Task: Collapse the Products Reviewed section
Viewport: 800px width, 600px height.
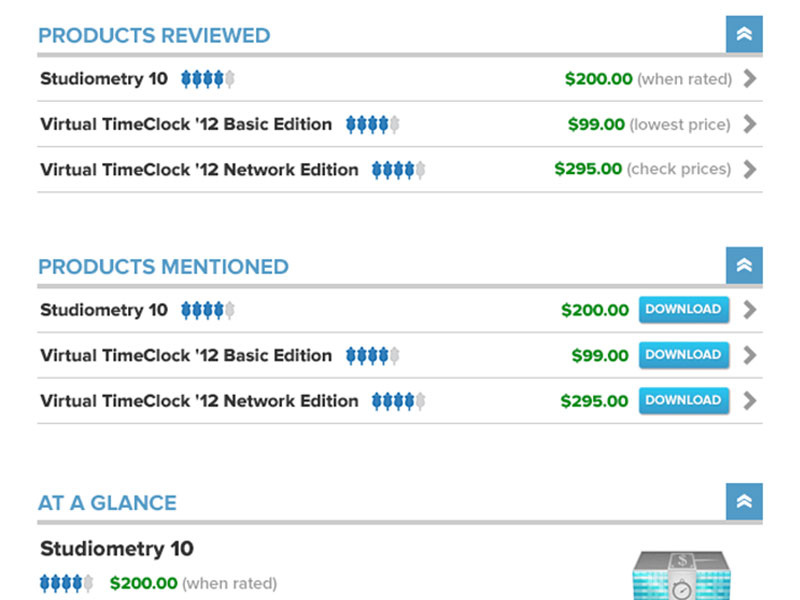Action: click(744, 33)
